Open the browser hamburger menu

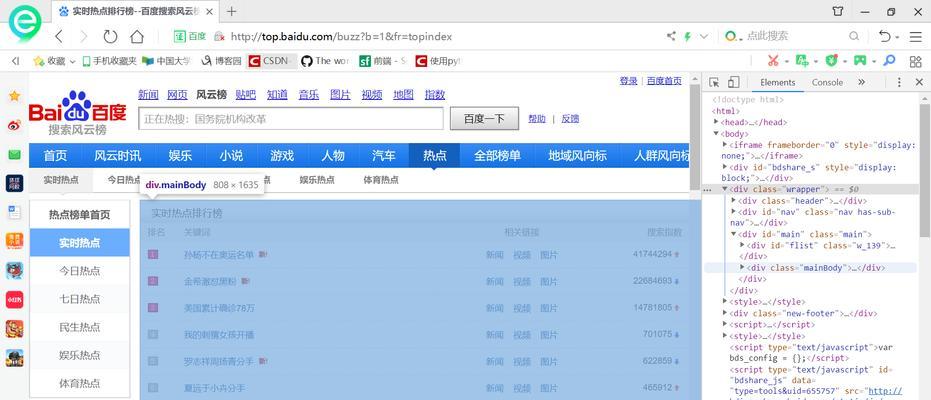tap(915, 37)
